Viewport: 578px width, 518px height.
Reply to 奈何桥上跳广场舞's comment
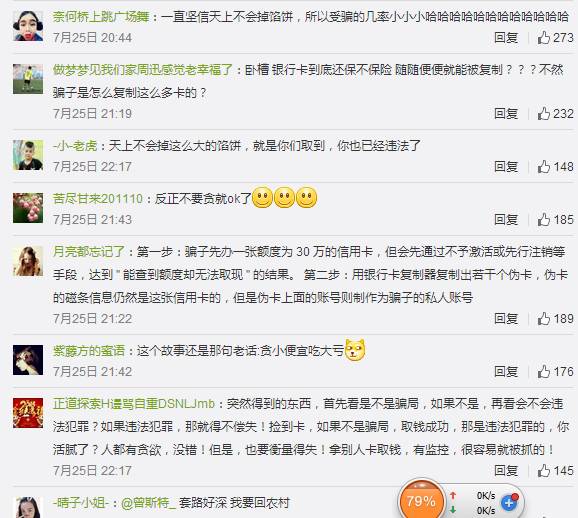tap(506, 38)
